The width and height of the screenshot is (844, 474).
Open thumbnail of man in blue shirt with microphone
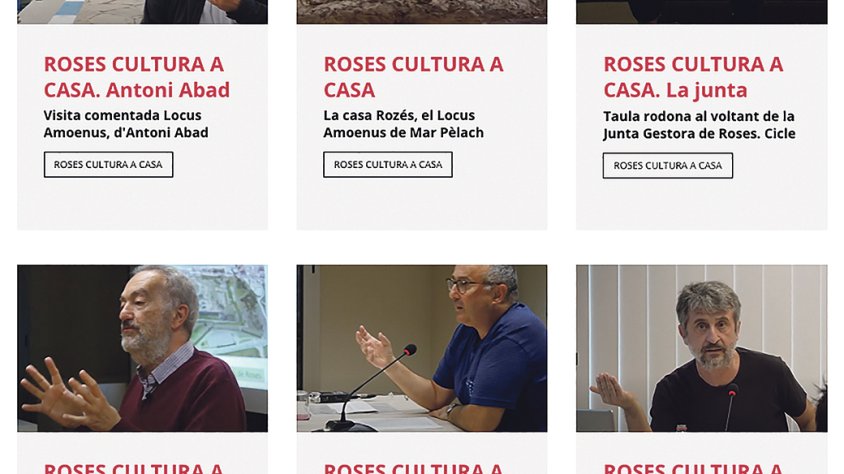click(x=422, y=348)
